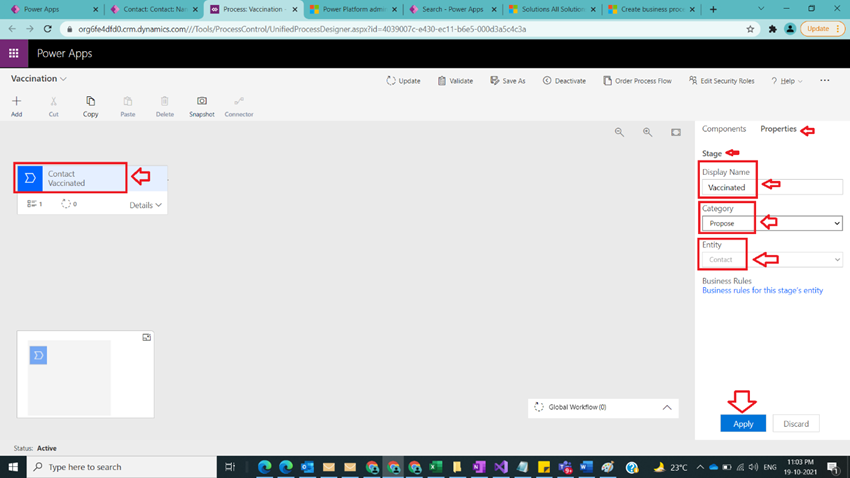
Task: Open Outlook from the taskbar
Action: coord(307,467)
